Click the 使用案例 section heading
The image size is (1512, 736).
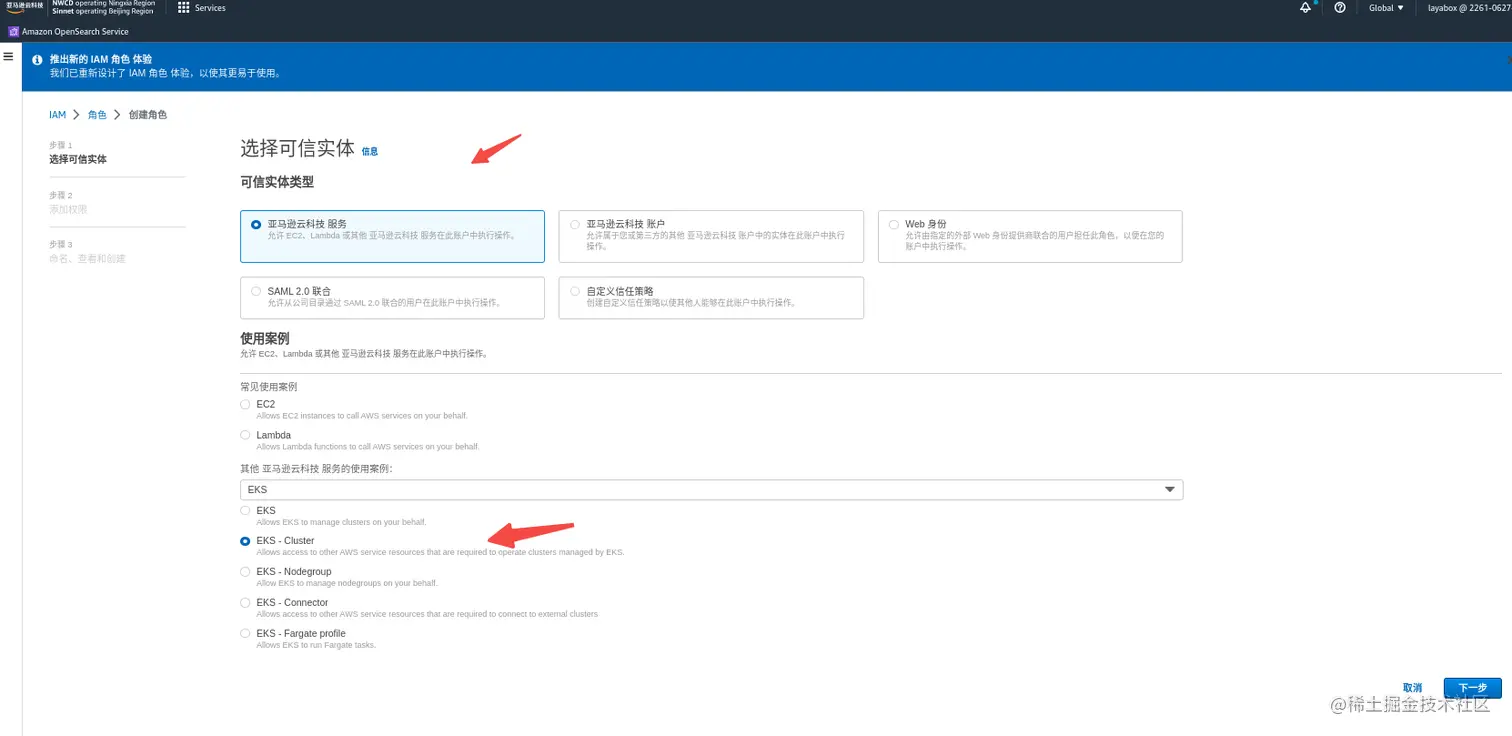[x=265, y=339]
